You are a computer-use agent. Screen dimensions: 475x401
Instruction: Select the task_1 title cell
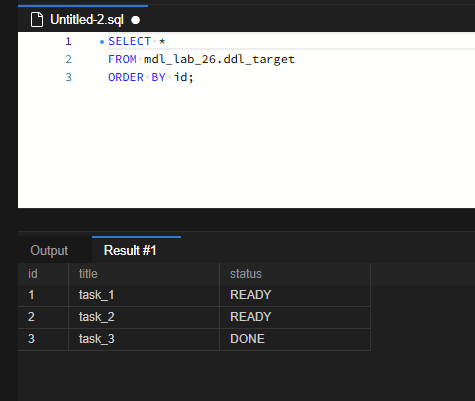(x=144, y=295)
